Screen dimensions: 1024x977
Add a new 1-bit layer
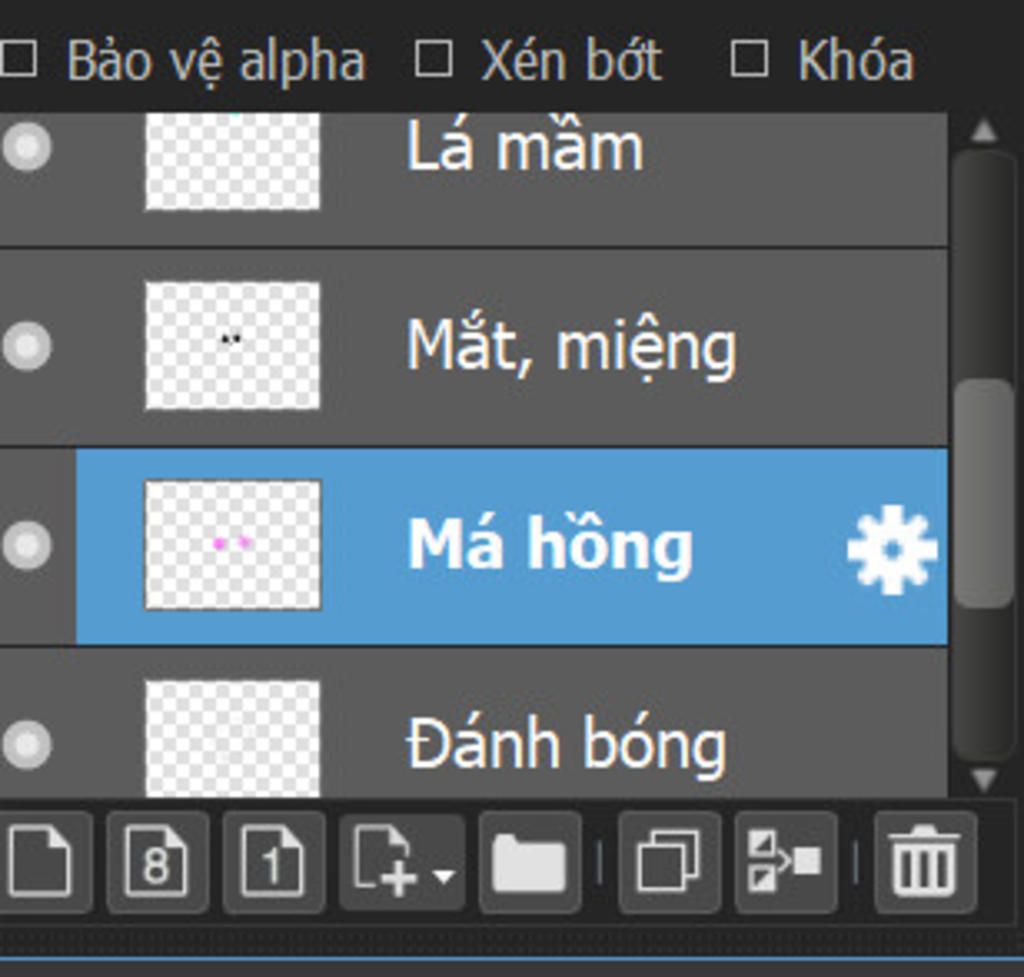pos(273,861)
